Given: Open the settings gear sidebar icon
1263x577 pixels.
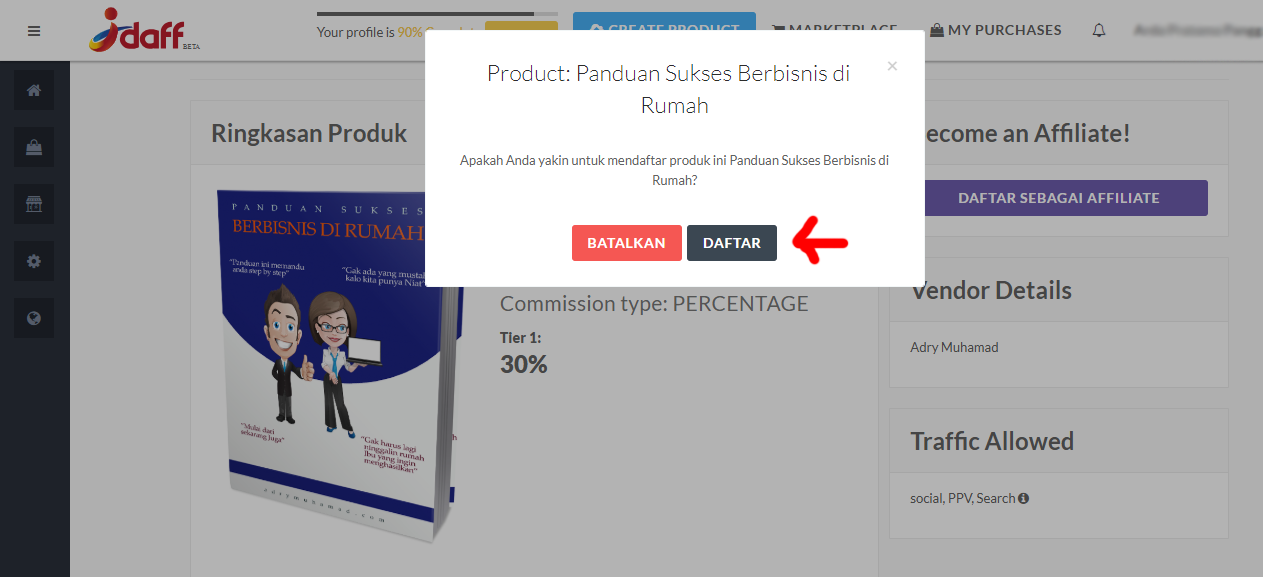Looking at the screenshot, I should [x=34, y=261].
